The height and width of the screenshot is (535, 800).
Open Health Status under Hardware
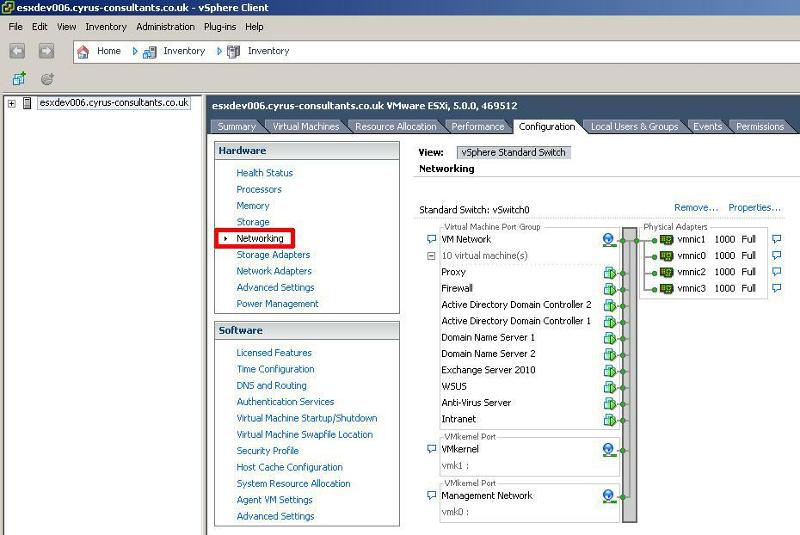tap(264, 173)
